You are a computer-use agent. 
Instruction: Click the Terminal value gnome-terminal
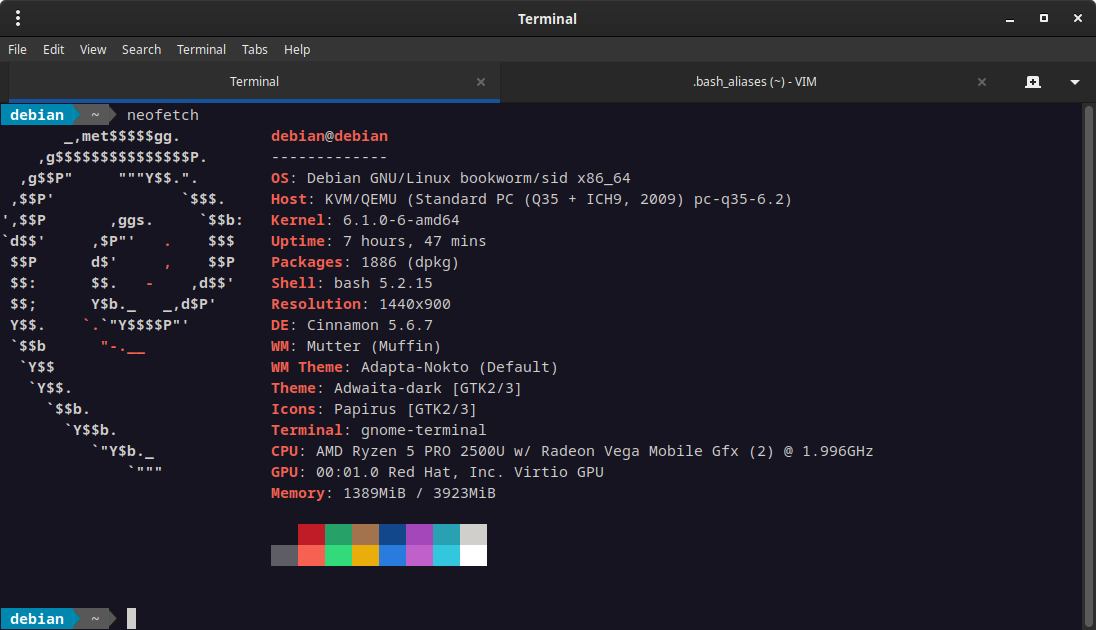coord(424,429)
